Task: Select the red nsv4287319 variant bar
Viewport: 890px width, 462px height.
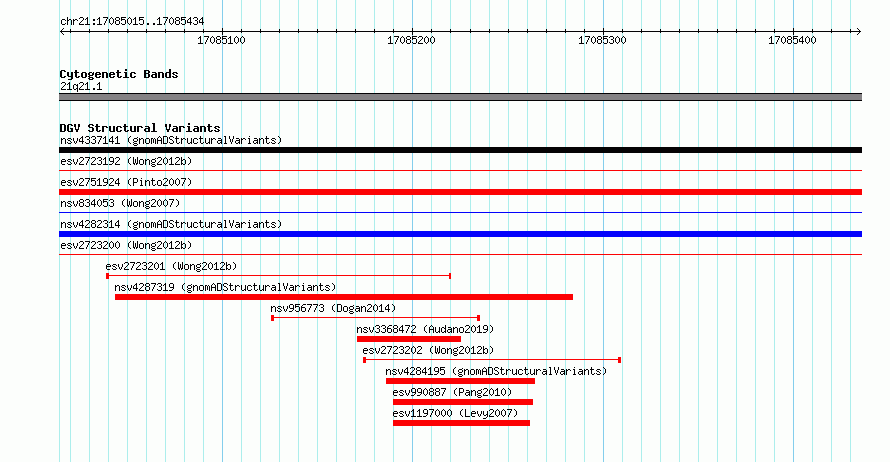Action: (x=344, y=297)
